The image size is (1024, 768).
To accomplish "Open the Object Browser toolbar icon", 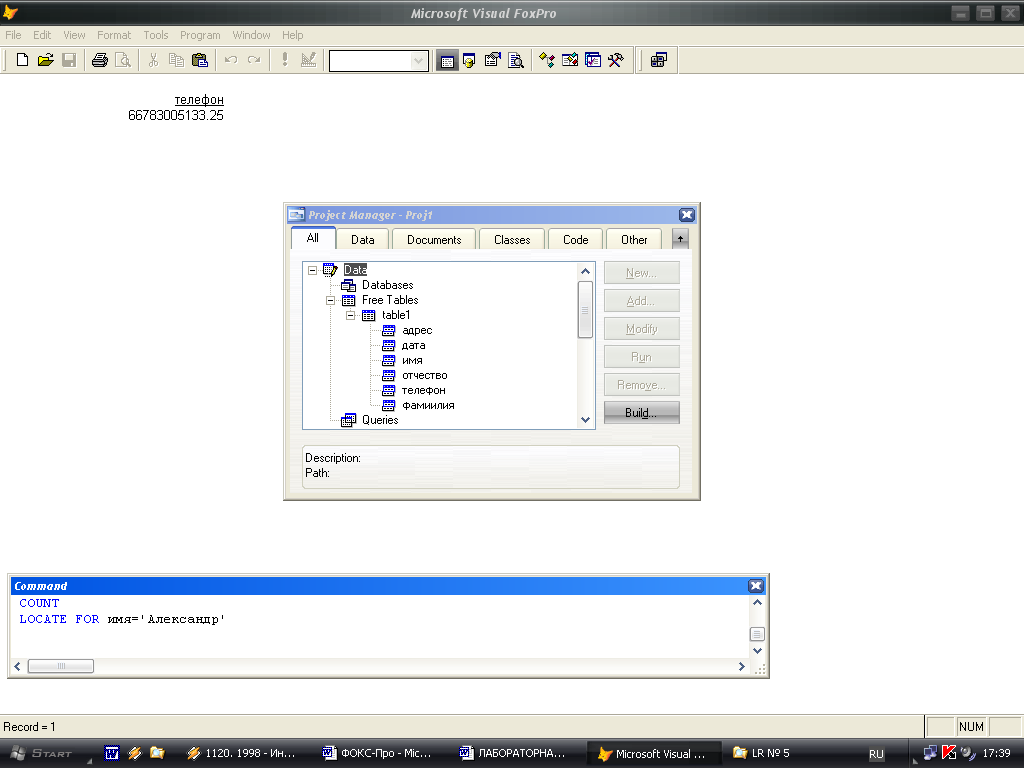I will [570, 61].
